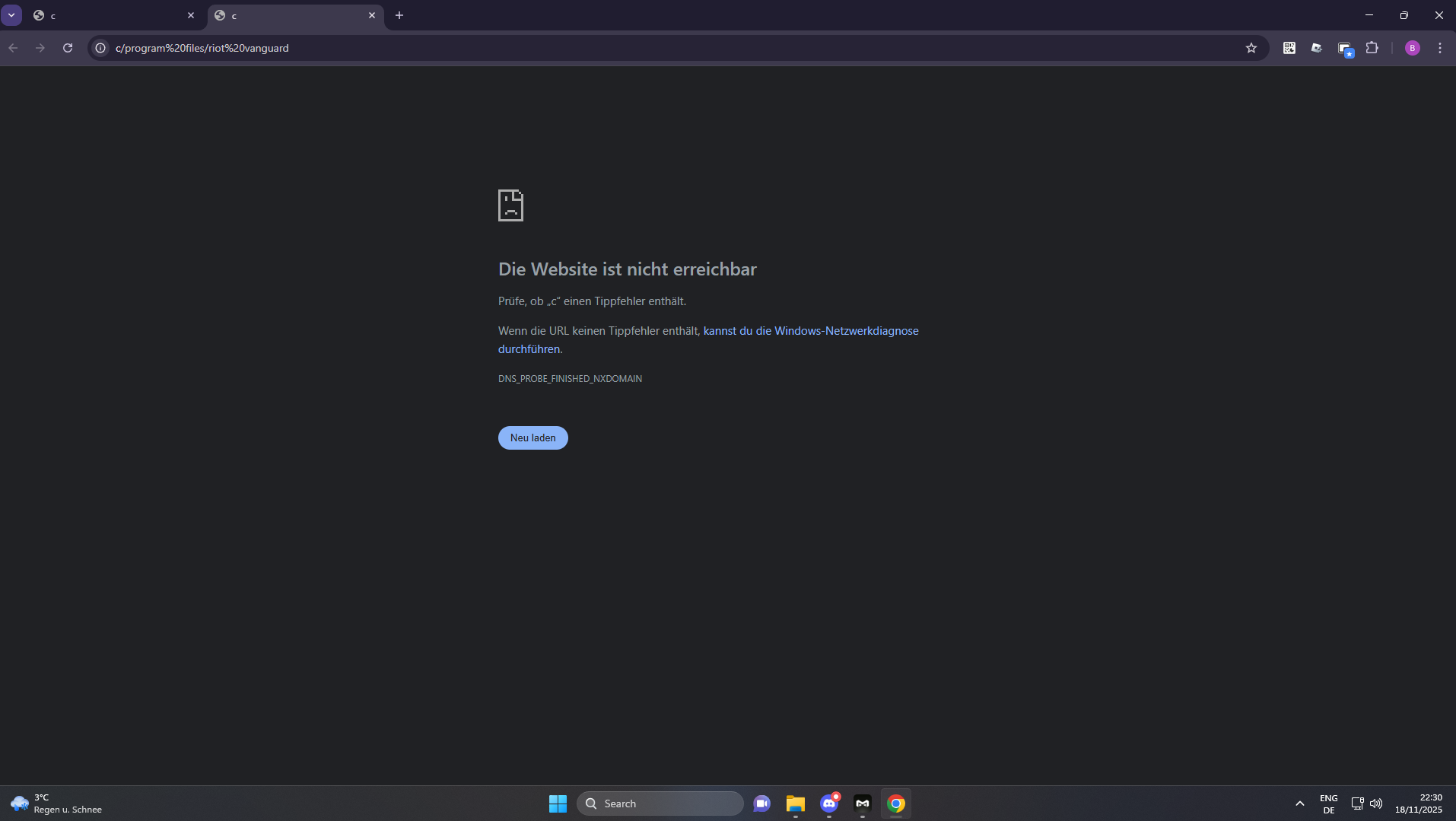Open the Teams chat taskbar icon
The image size is (1456, 821).
[762, 803]
